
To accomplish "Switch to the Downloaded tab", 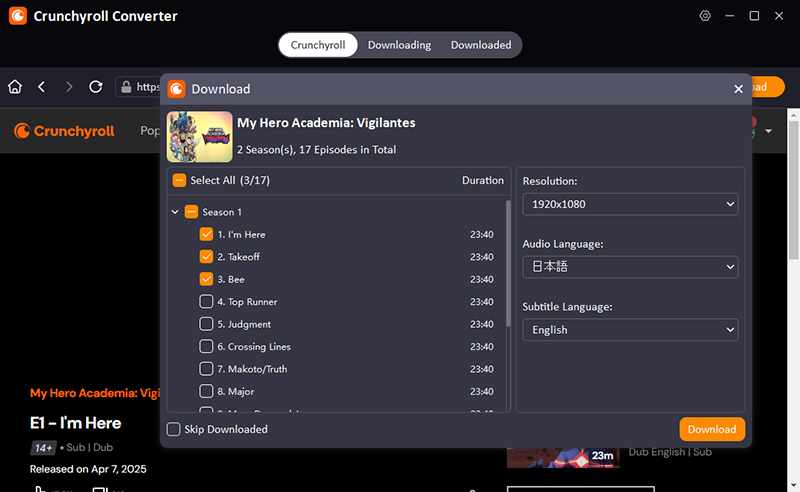I will pos(481,45).
